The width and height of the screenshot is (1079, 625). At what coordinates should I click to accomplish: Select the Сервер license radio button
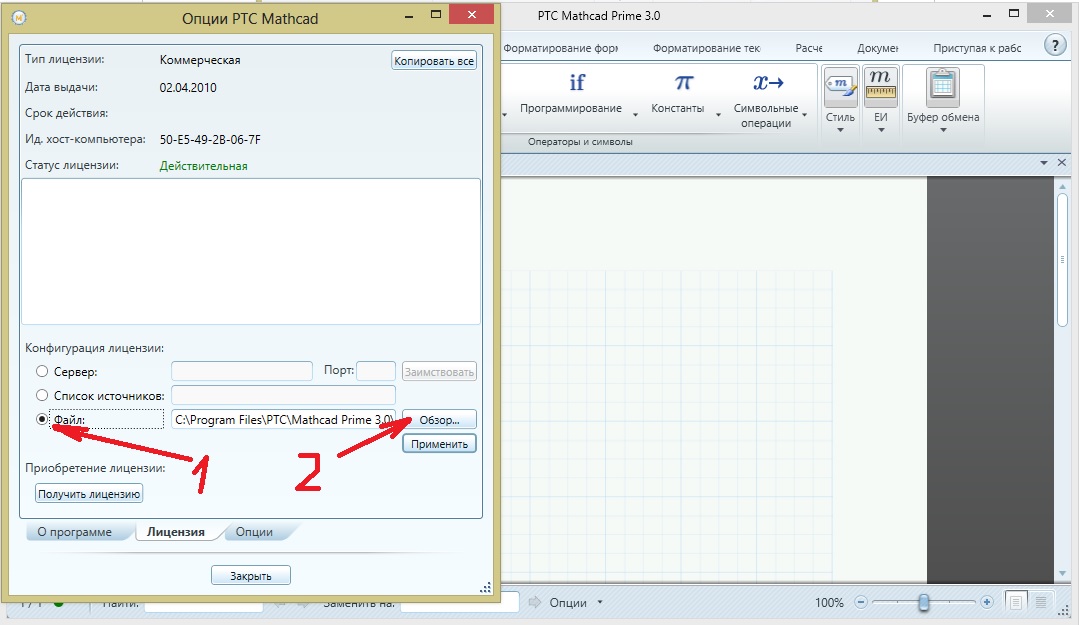(42, 371)
